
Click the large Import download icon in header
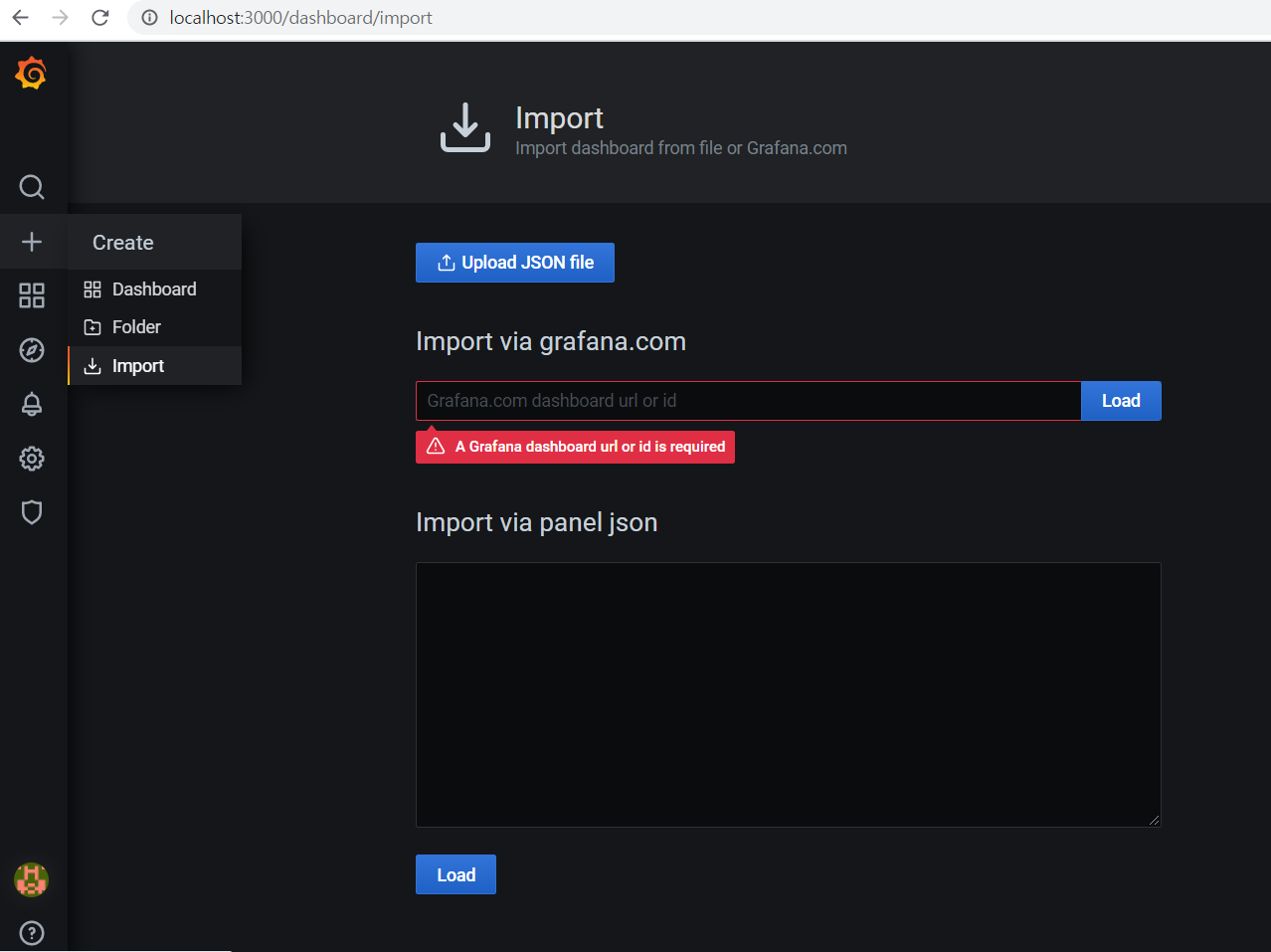[465, 127]
